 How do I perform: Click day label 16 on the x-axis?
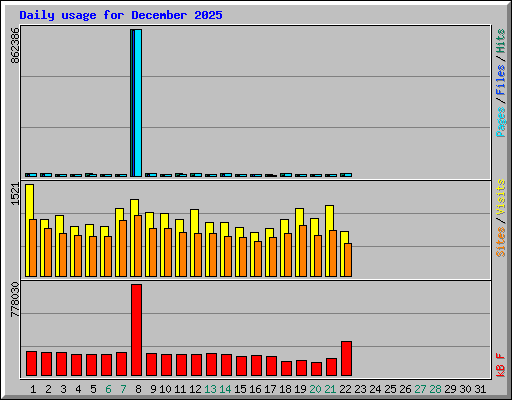pos(255,389)
